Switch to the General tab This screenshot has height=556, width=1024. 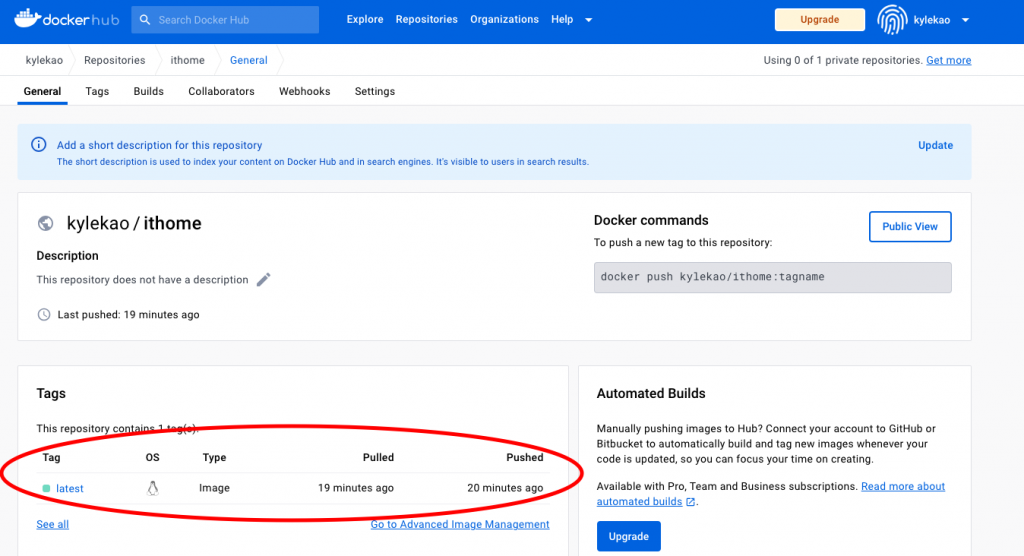point(42,91)
